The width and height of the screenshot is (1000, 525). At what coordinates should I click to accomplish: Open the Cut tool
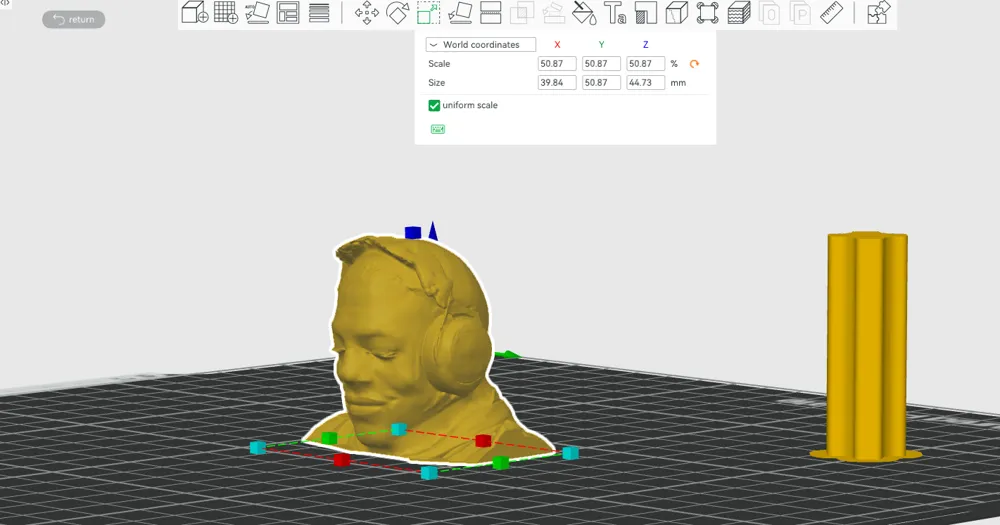tap(490, 12)
